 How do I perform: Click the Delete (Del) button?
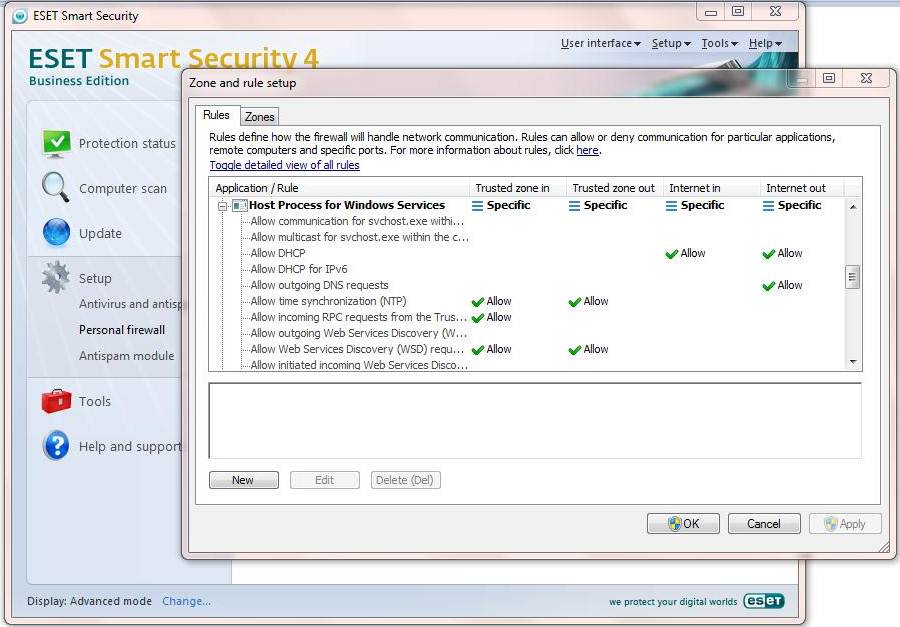(405, 480)
